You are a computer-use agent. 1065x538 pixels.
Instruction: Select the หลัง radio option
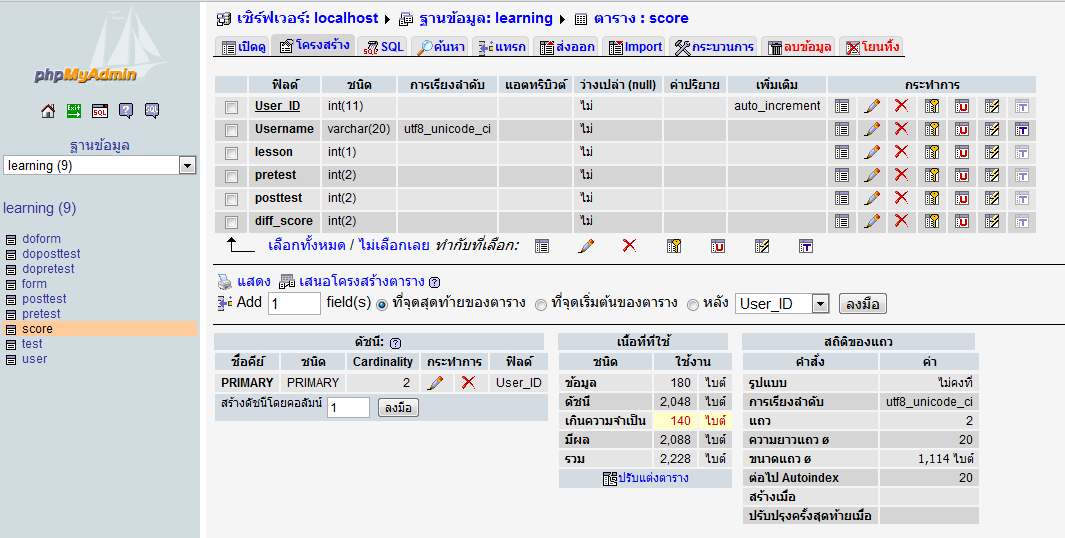point(693,305)
